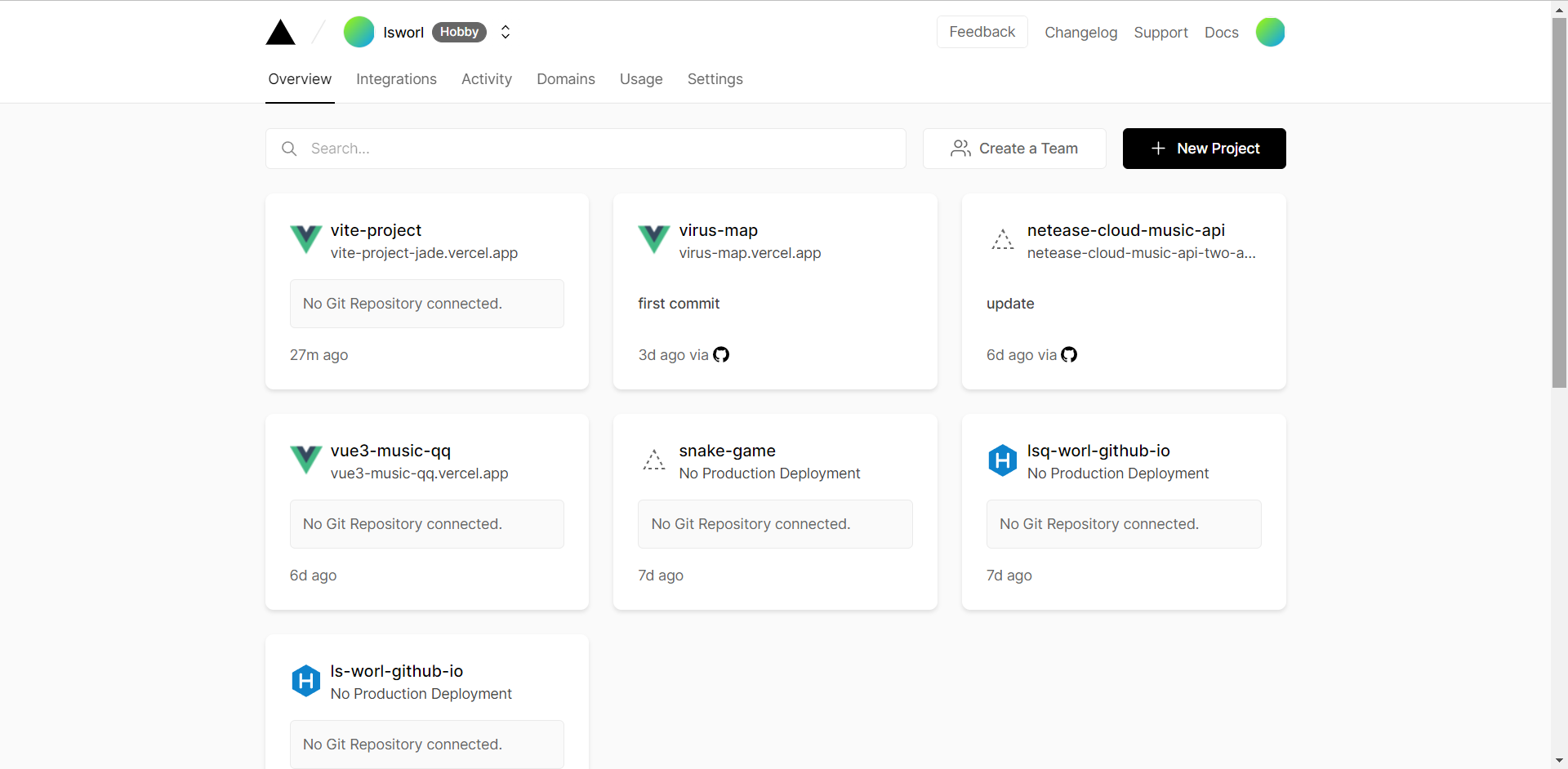The image size is (1568, 769).
Task: Open netease-cloud-music-api-two domain link
Action: [1142, 253]
